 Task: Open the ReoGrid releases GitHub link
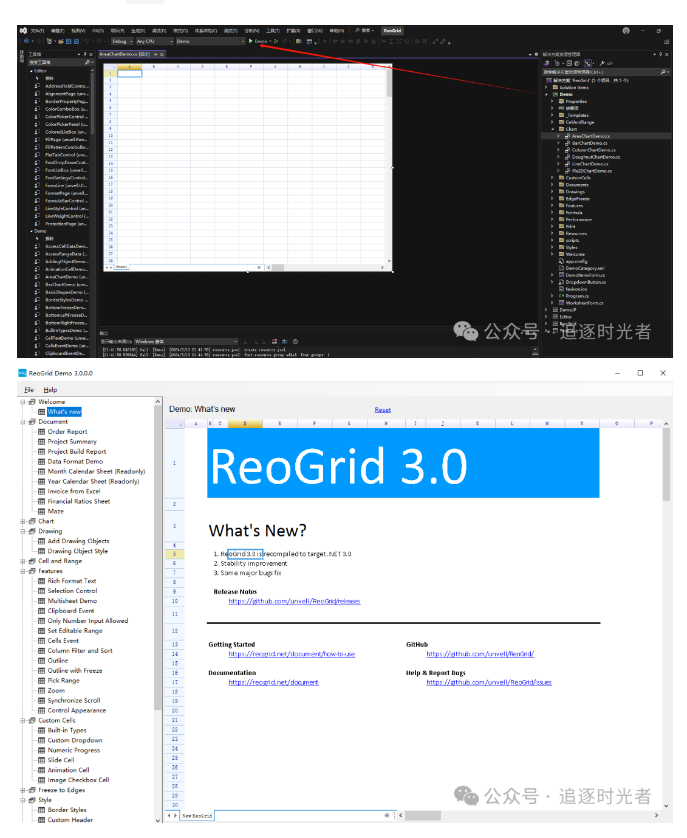(295, 602)
